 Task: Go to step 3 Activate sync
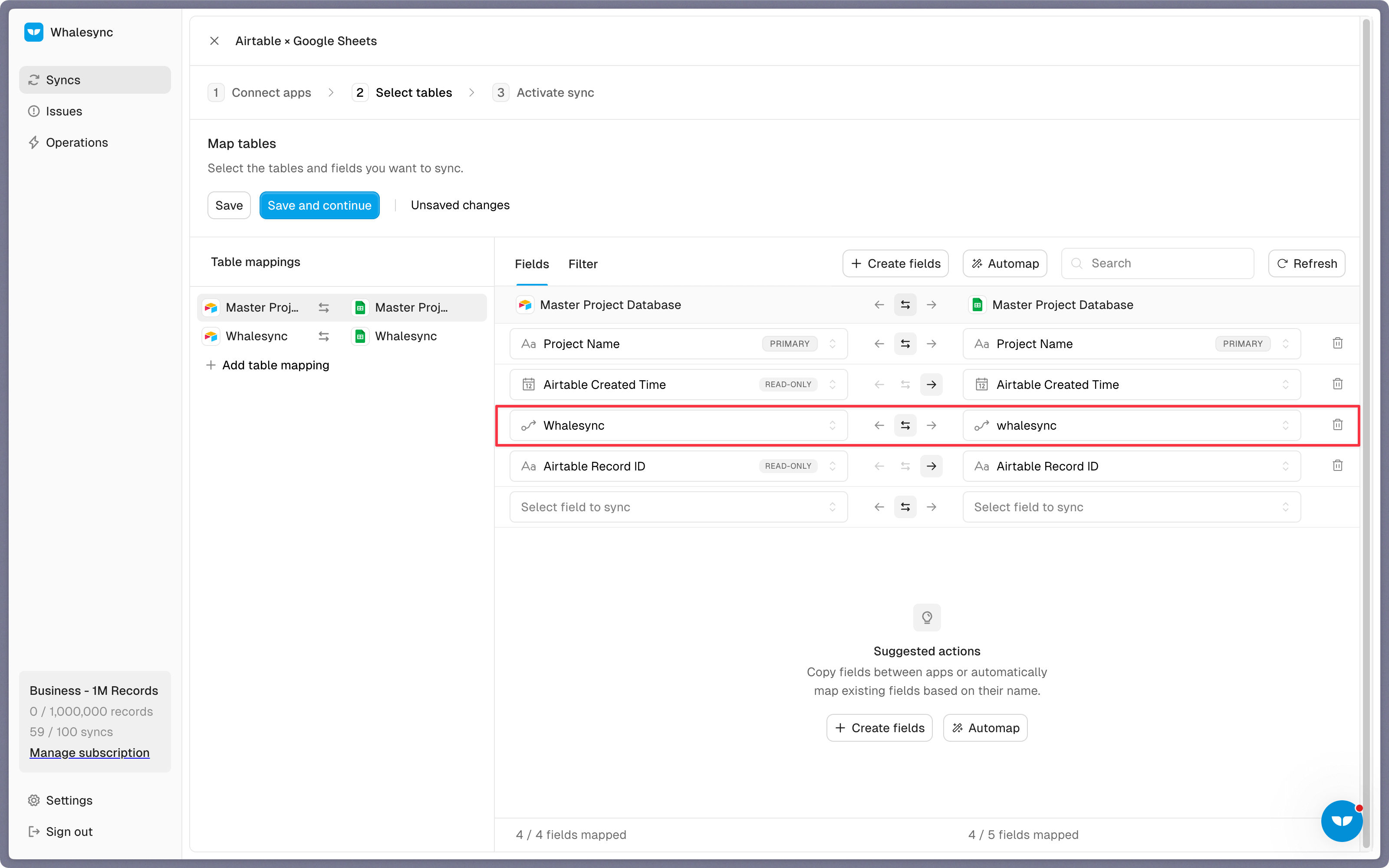[543, 92]
